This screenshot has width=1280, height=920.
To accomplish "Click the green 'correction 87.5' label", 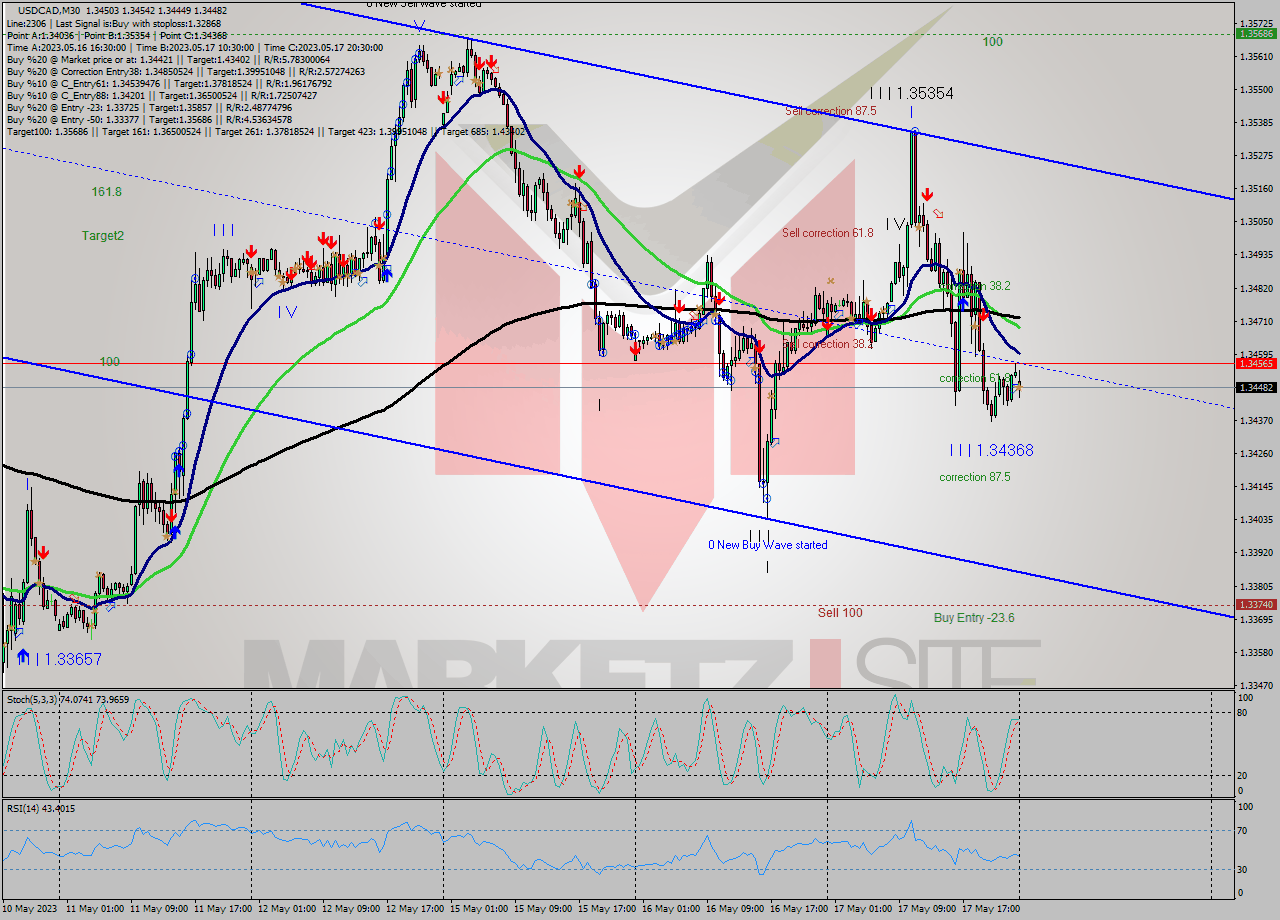I will pyautogui.click(x=974, y=477).
